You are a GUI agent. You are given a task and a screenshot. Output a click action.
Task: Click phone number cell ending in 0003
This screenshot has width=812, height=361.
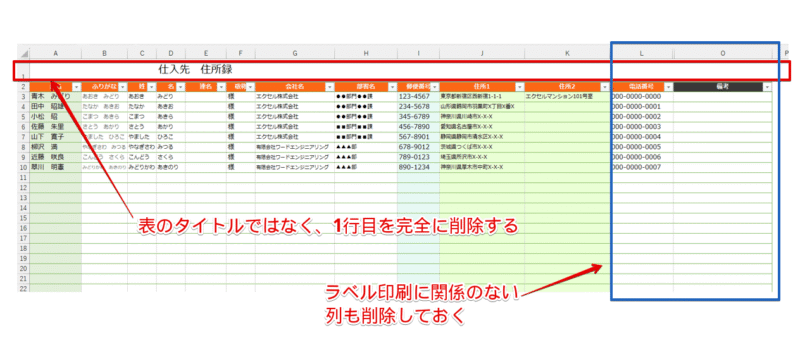tap(642, 127)
